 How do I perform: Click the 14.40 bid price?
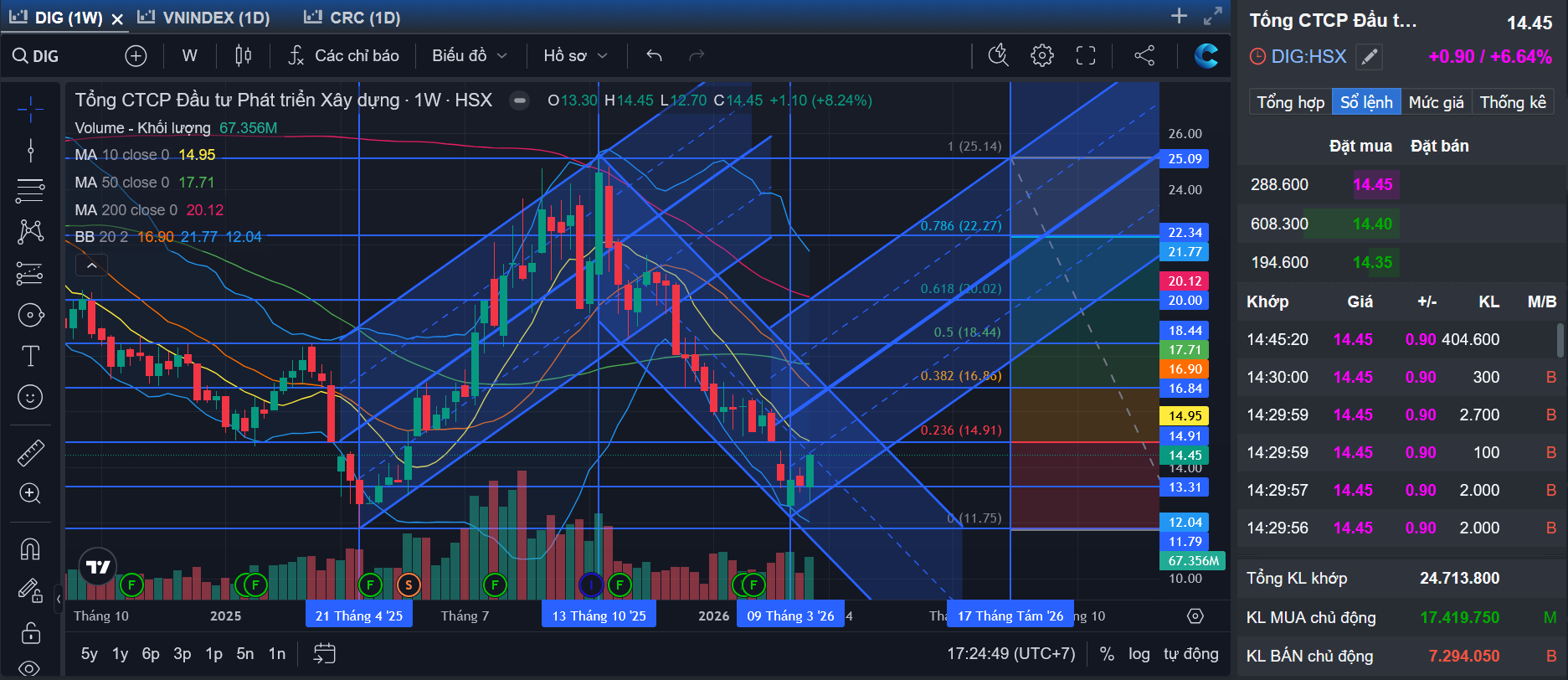tap(1372, 224)
